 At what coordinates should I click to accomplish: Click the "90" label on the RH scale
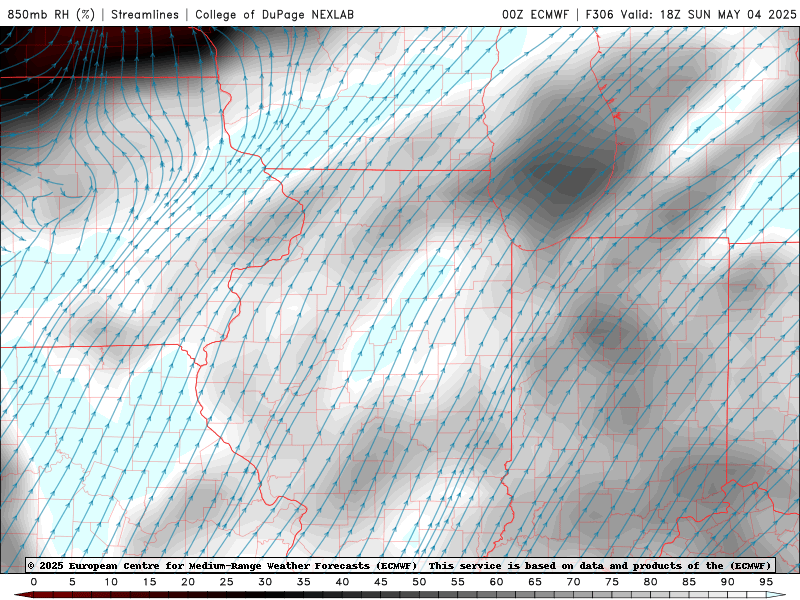tap(728, 582)
